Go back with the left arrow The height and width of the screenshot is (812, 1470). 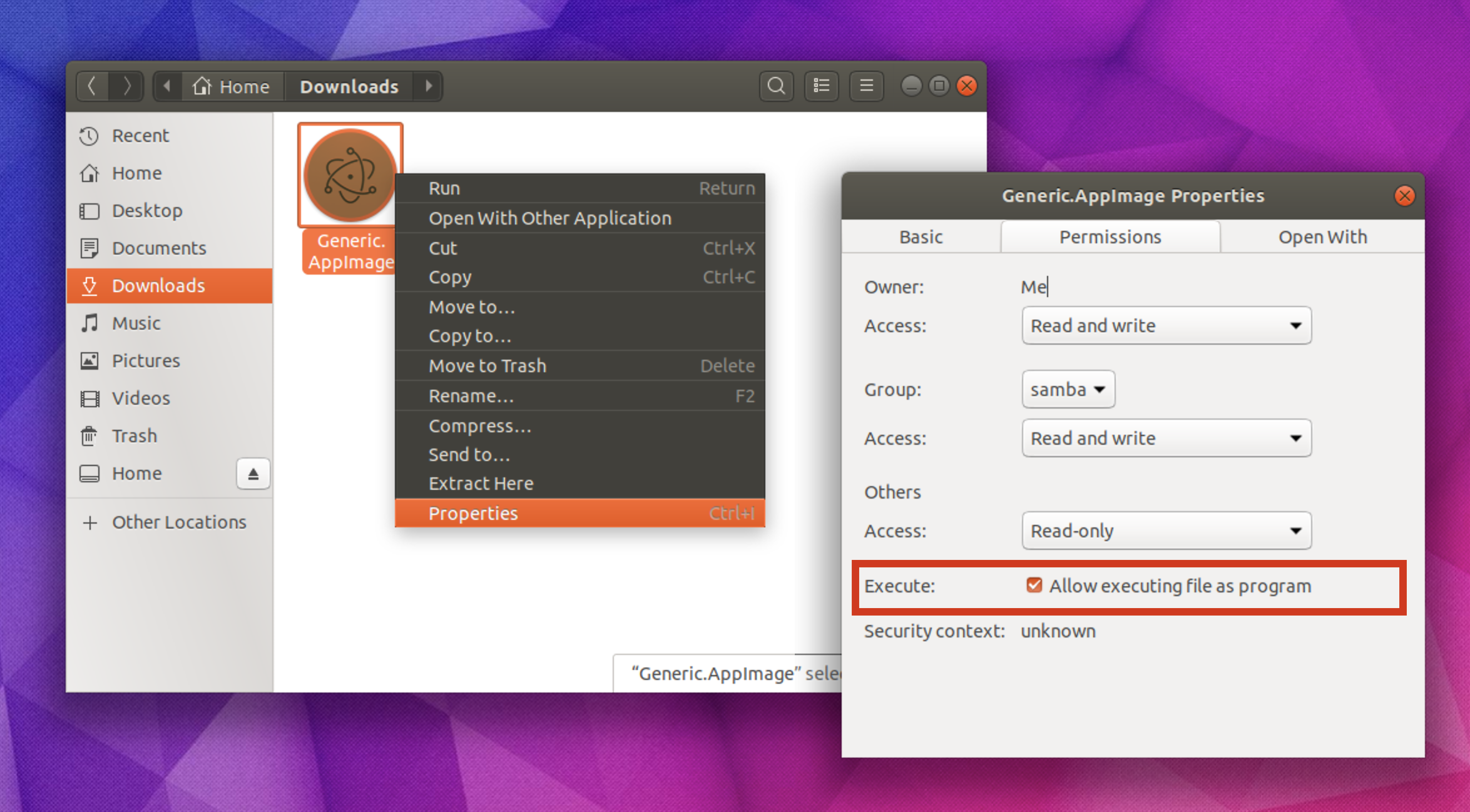(x=92, y=86)
